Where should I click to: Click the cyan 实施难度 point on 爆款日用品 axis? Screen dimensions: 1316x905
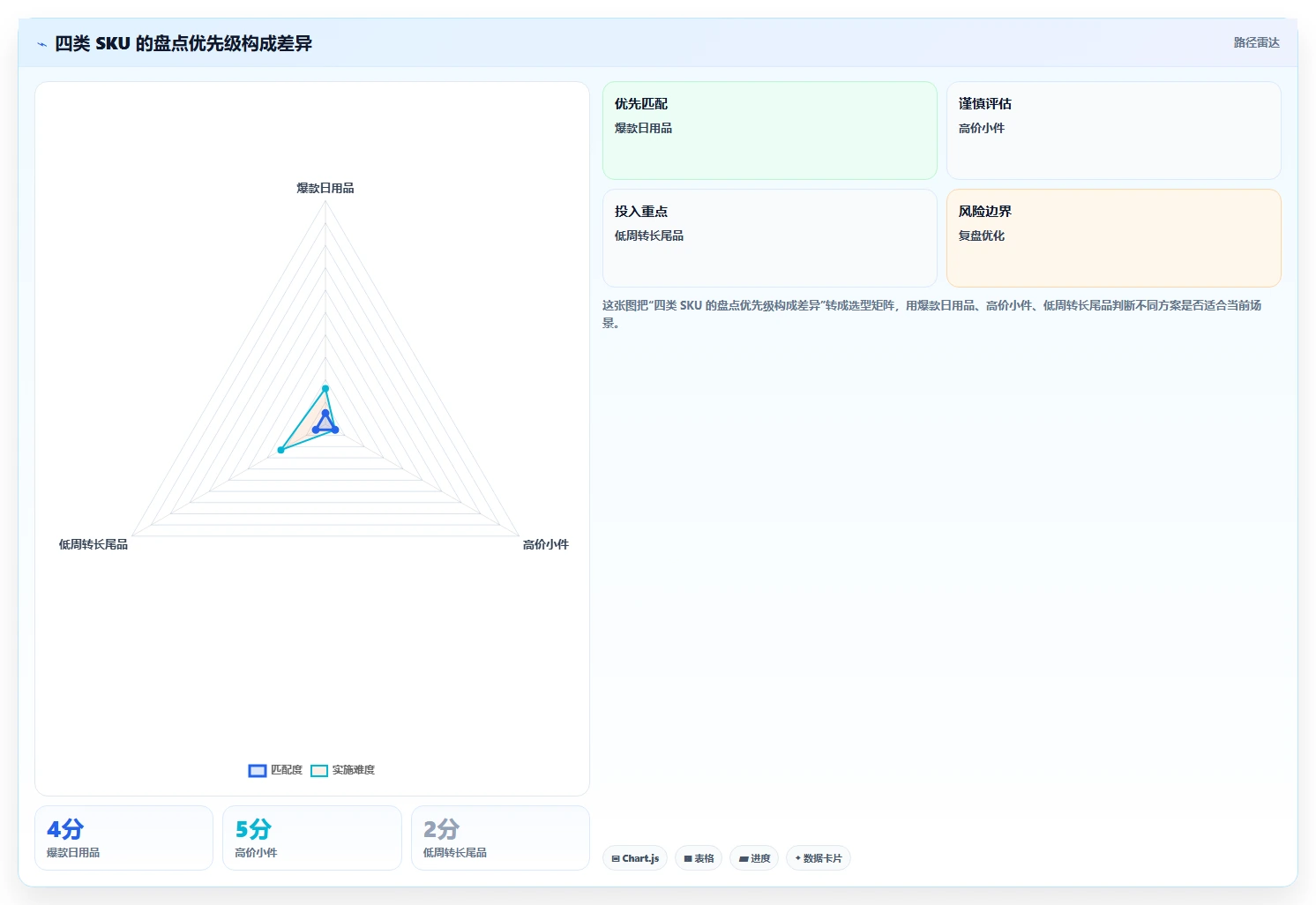(x=325, y=389)
